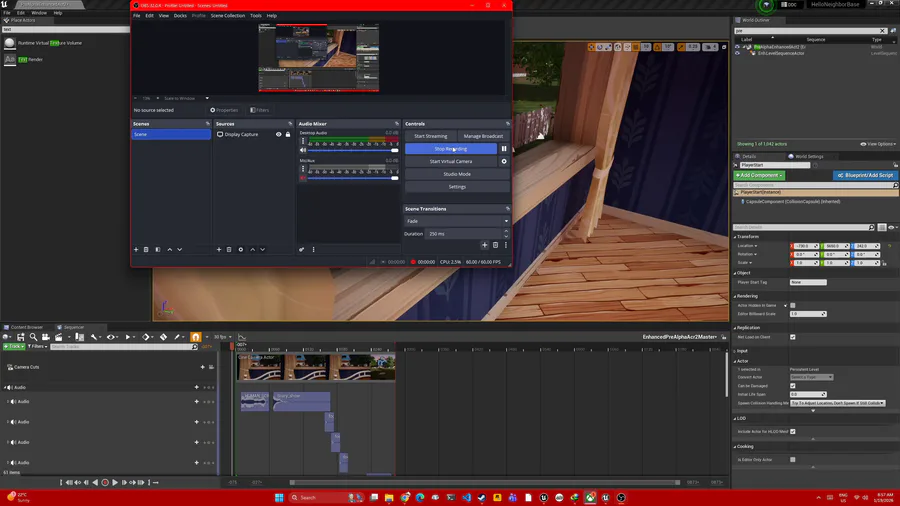The width and height of the screenshot is (900, 506).
Task: Open the Fade scene transition dropdown
Action: pyautogui.click(x=456, y=221)
